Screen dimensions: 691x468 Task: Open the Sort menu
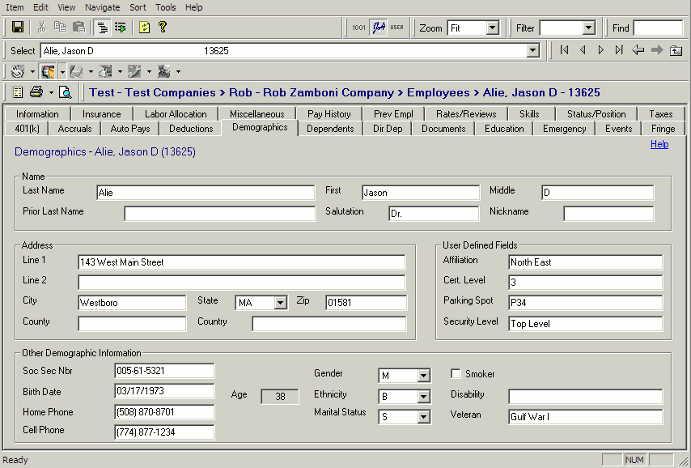(137, 7)
